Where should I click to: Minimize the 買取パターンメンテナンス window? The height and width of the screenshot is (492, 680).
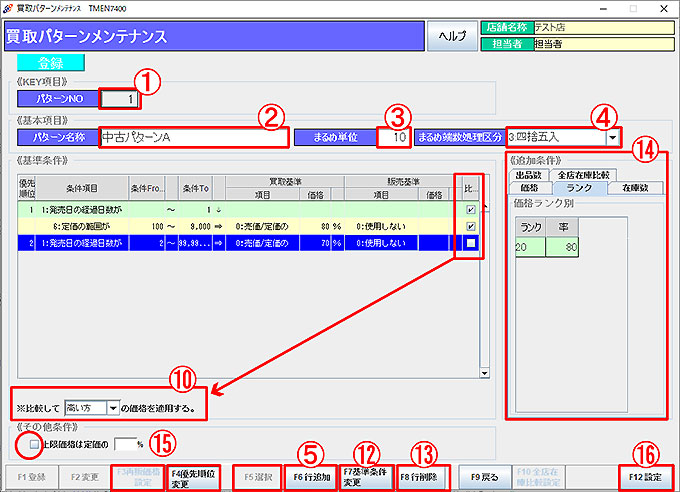coord(603,9)
